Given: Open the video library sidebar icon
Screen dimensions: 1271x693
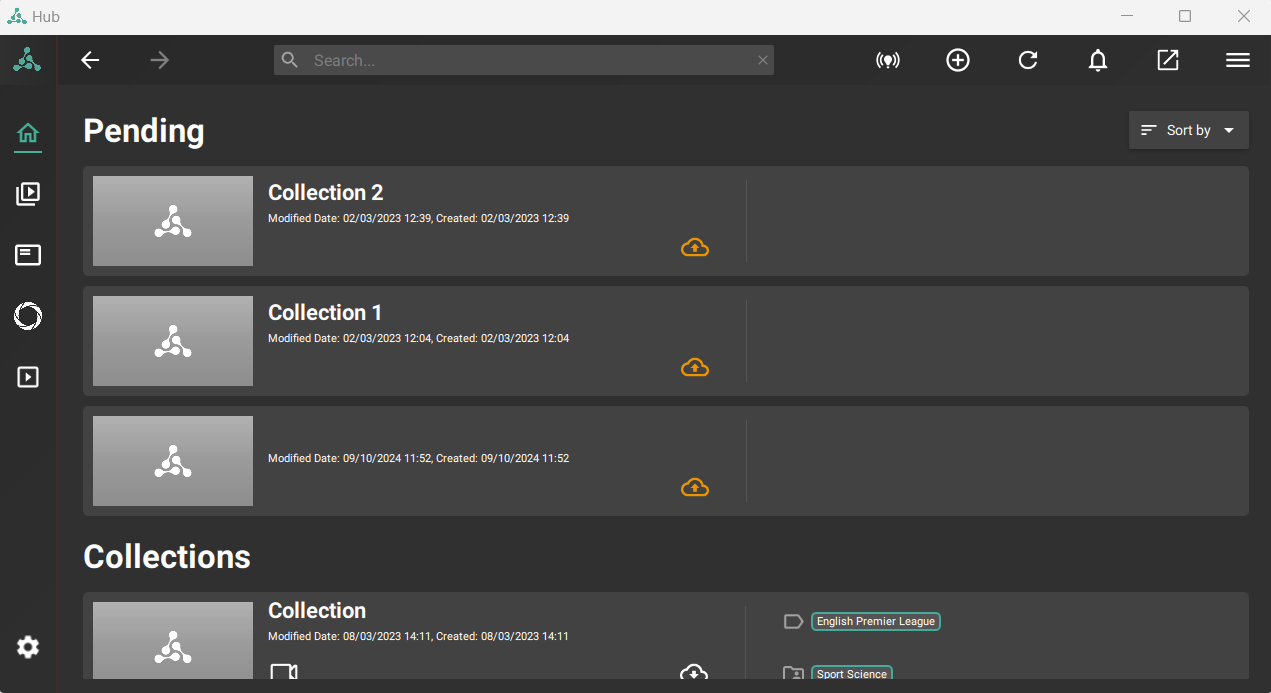Looking at the screenshot, I should (x=28, y=194).
